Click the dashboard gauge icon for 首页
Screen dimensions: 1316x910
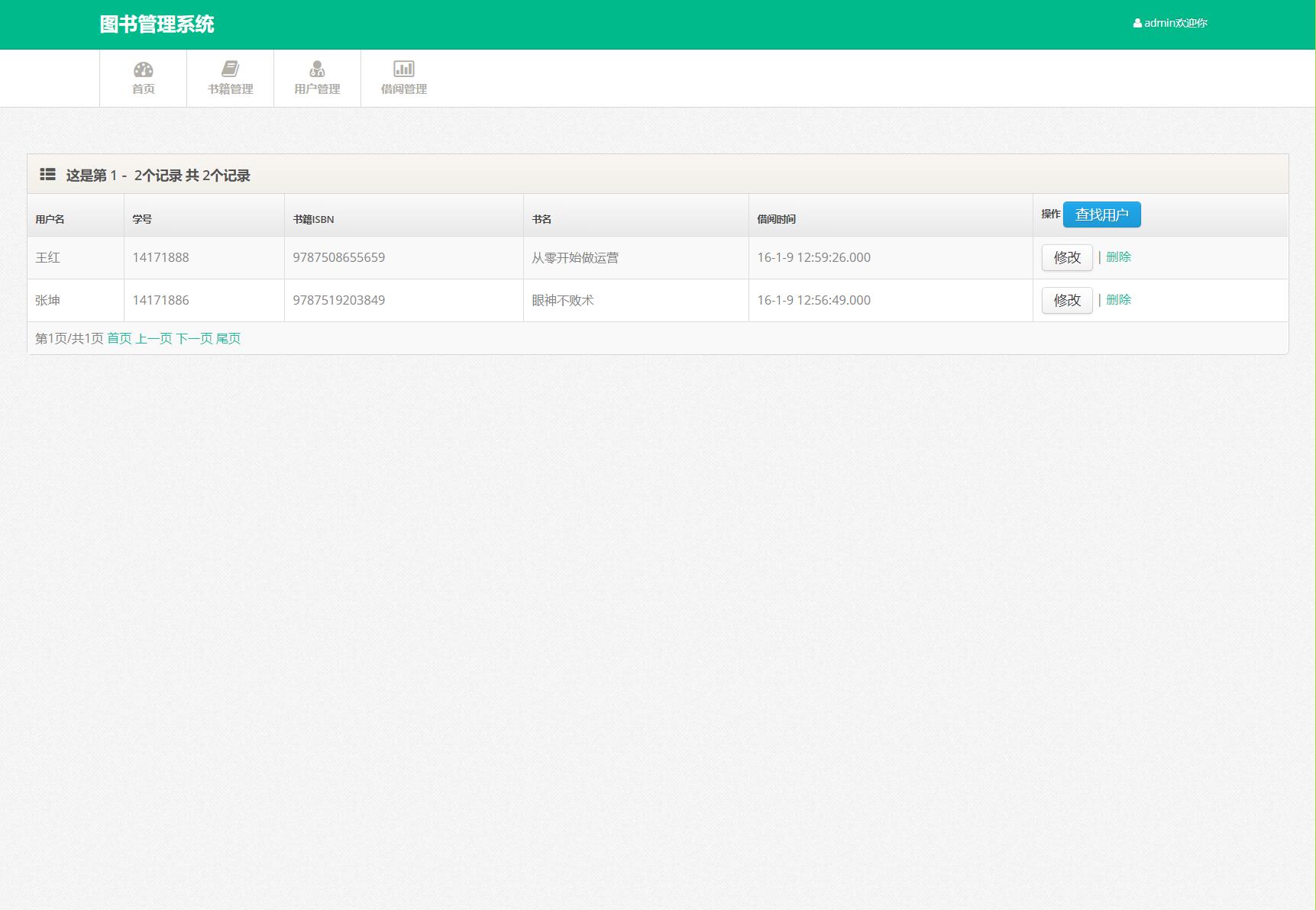[143, 69]
